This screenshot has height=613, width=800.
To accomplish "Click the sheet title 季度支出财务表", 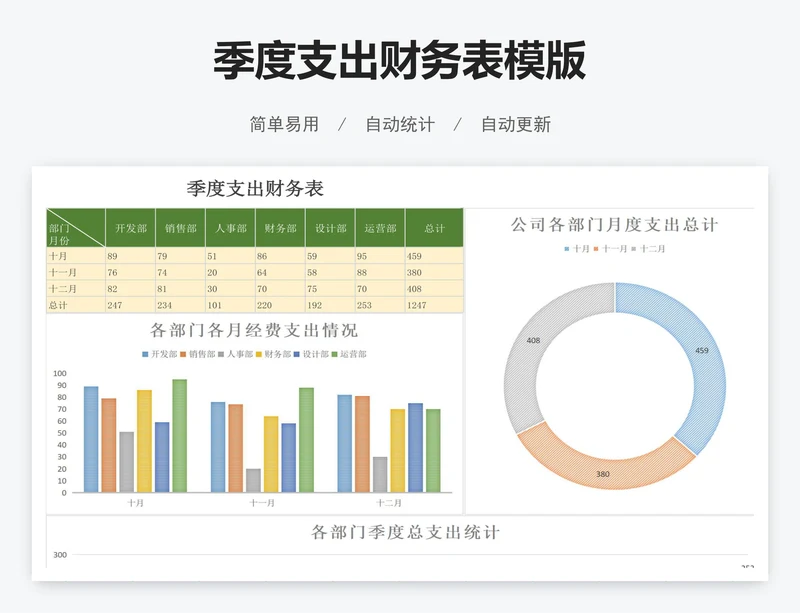I will tap(255, 188).
